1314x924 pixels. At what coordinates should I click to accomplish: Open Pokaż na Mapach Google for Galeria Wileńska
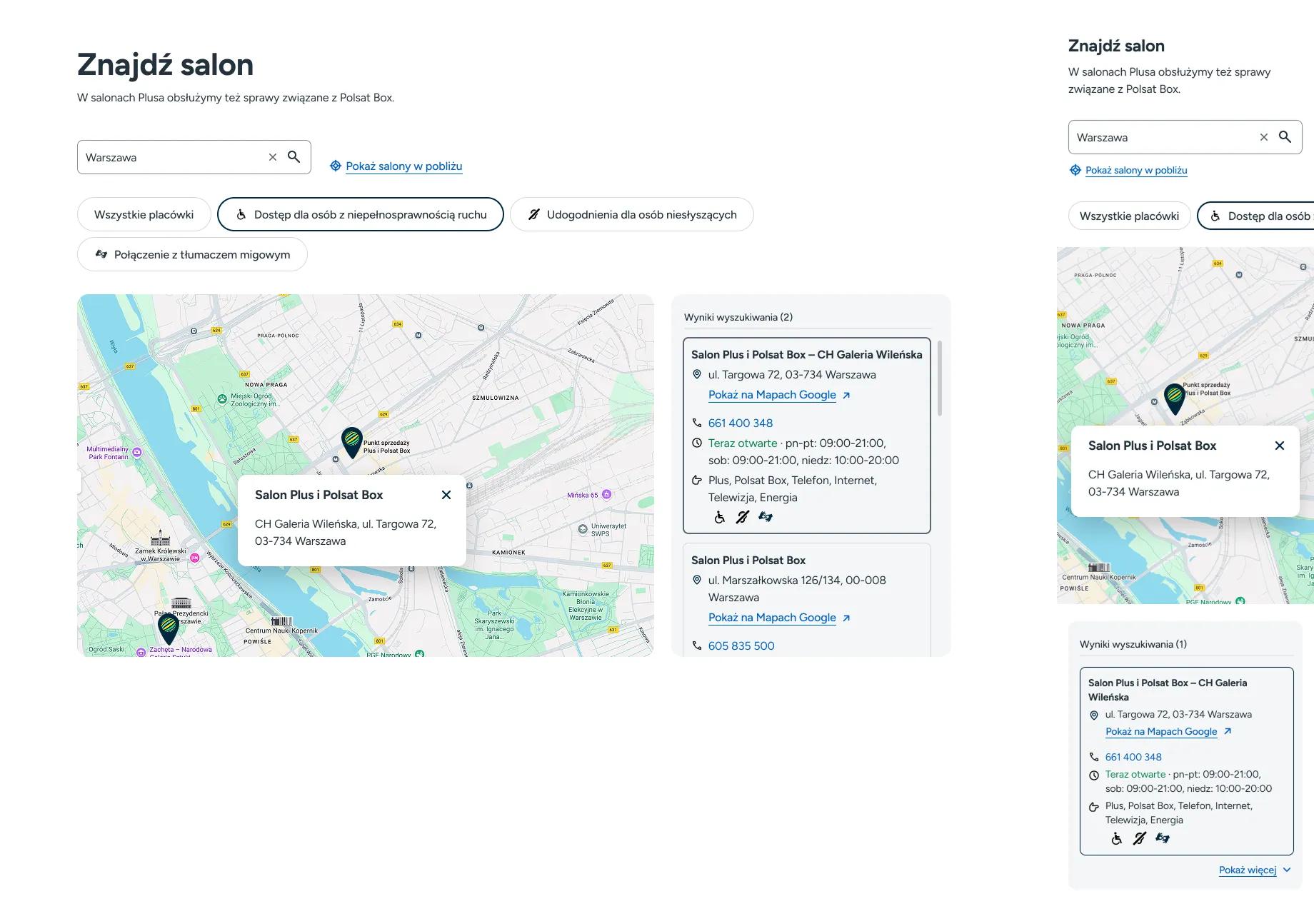click(772, 394)
